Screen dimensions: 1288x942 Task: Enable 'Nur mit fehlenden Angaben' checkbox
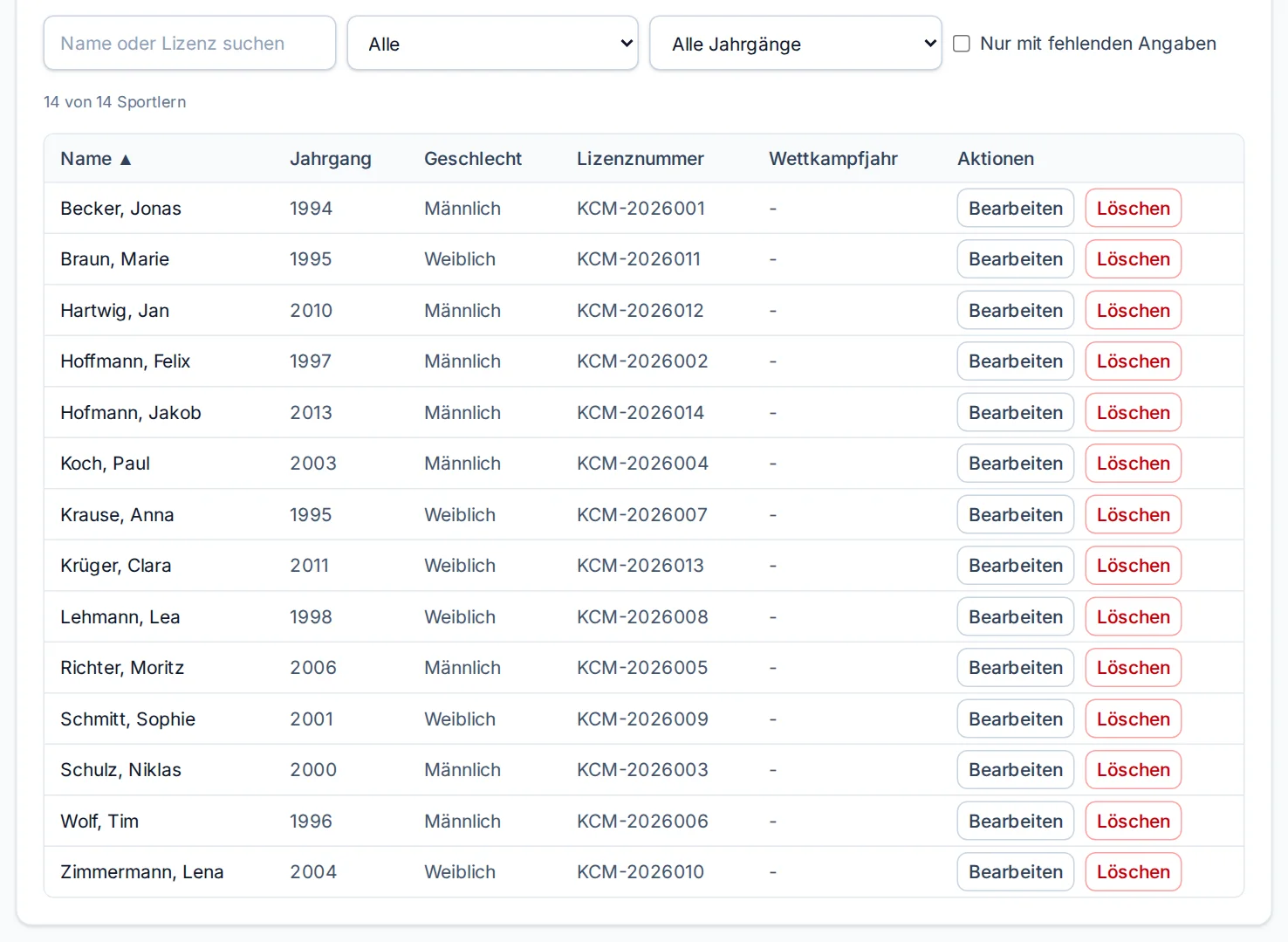pos(962,44)
